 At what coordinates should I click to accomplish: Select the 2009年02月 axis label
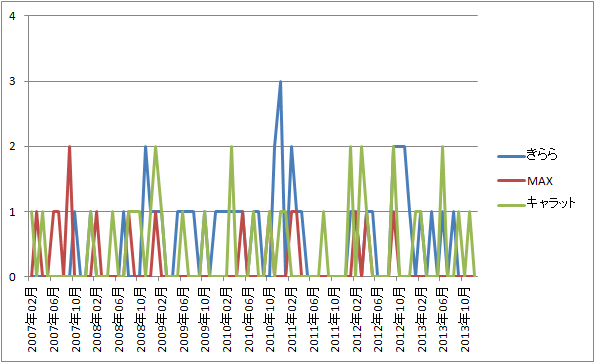tap(162, 320)
